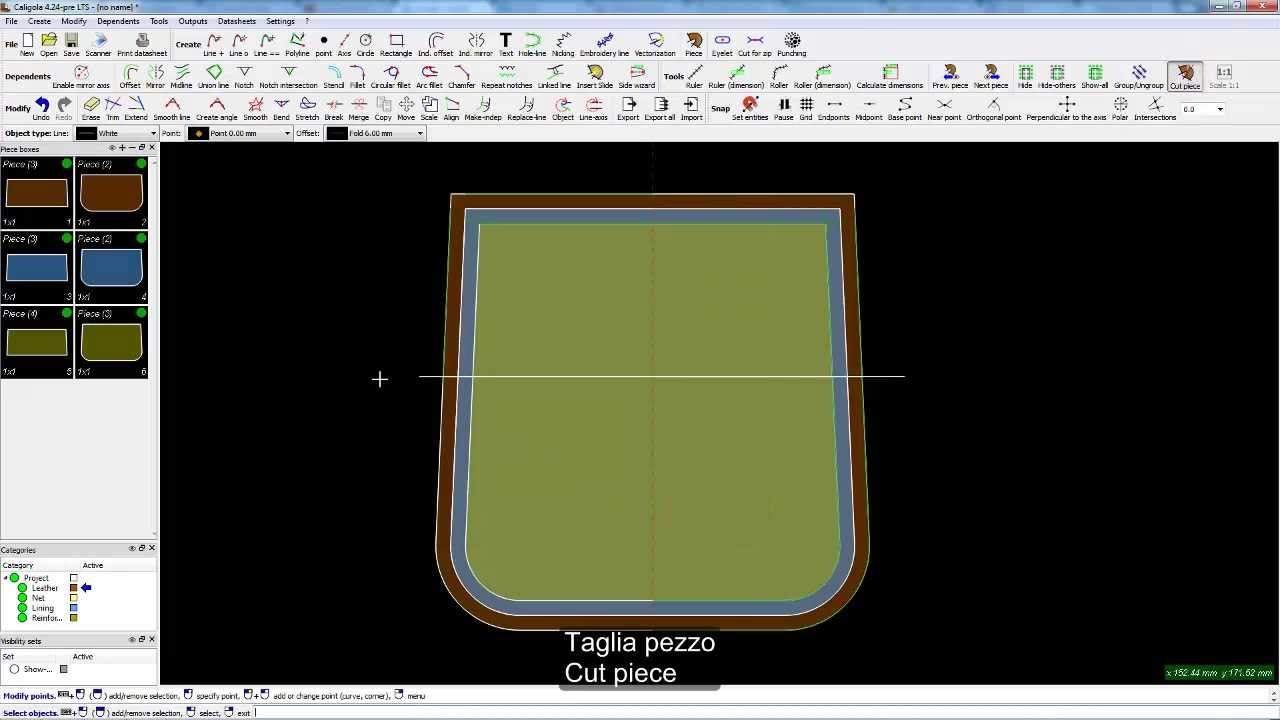Screen dimensions: 1280x720
Task: Open the File menu
Action: [x=11, y=21]
